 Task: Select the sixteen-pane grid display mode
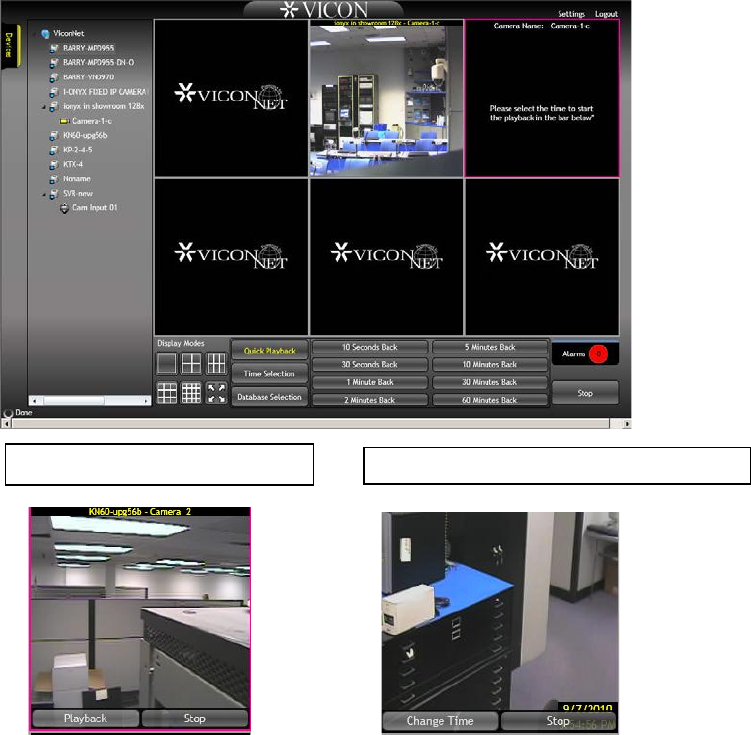click(x=191, y=393)
